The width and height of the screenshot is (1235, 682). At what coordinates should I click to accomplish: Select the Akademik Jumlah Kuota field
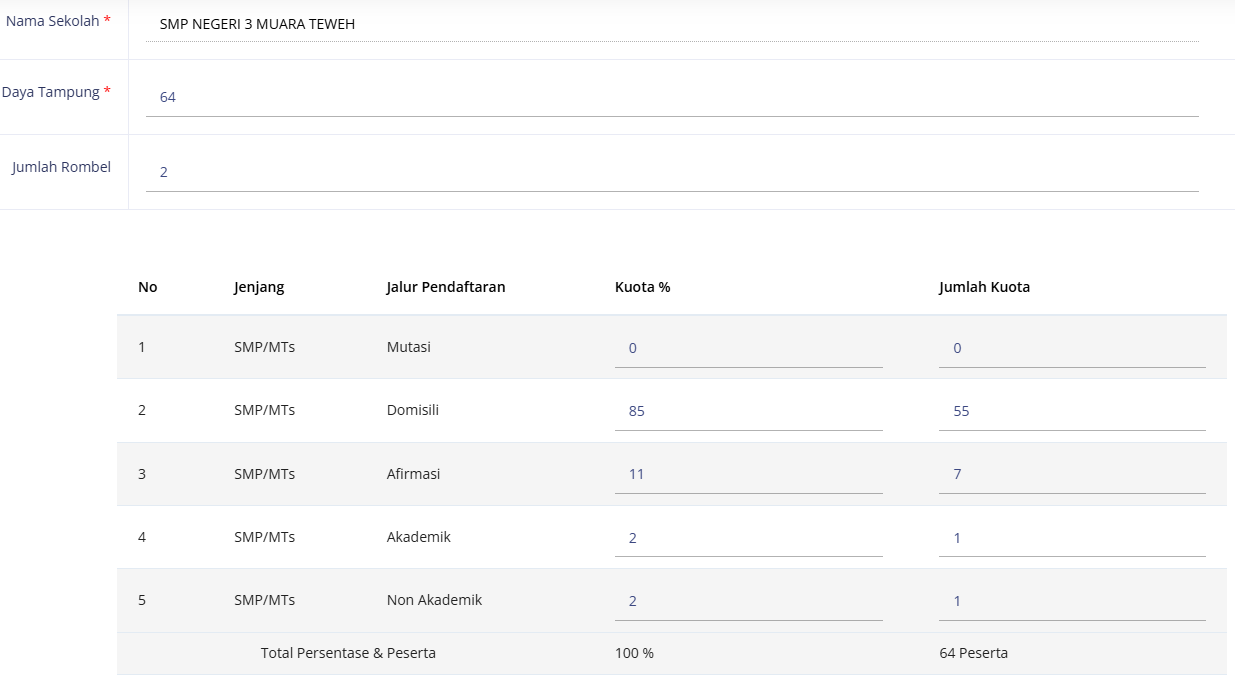tap(1071, 538)
